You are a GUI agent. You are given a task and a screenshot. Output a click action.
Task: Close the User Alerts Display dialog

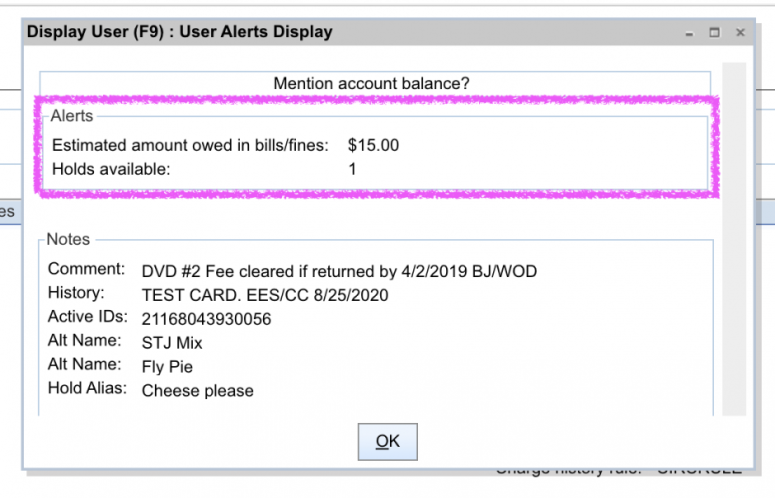tap(740, 32)
